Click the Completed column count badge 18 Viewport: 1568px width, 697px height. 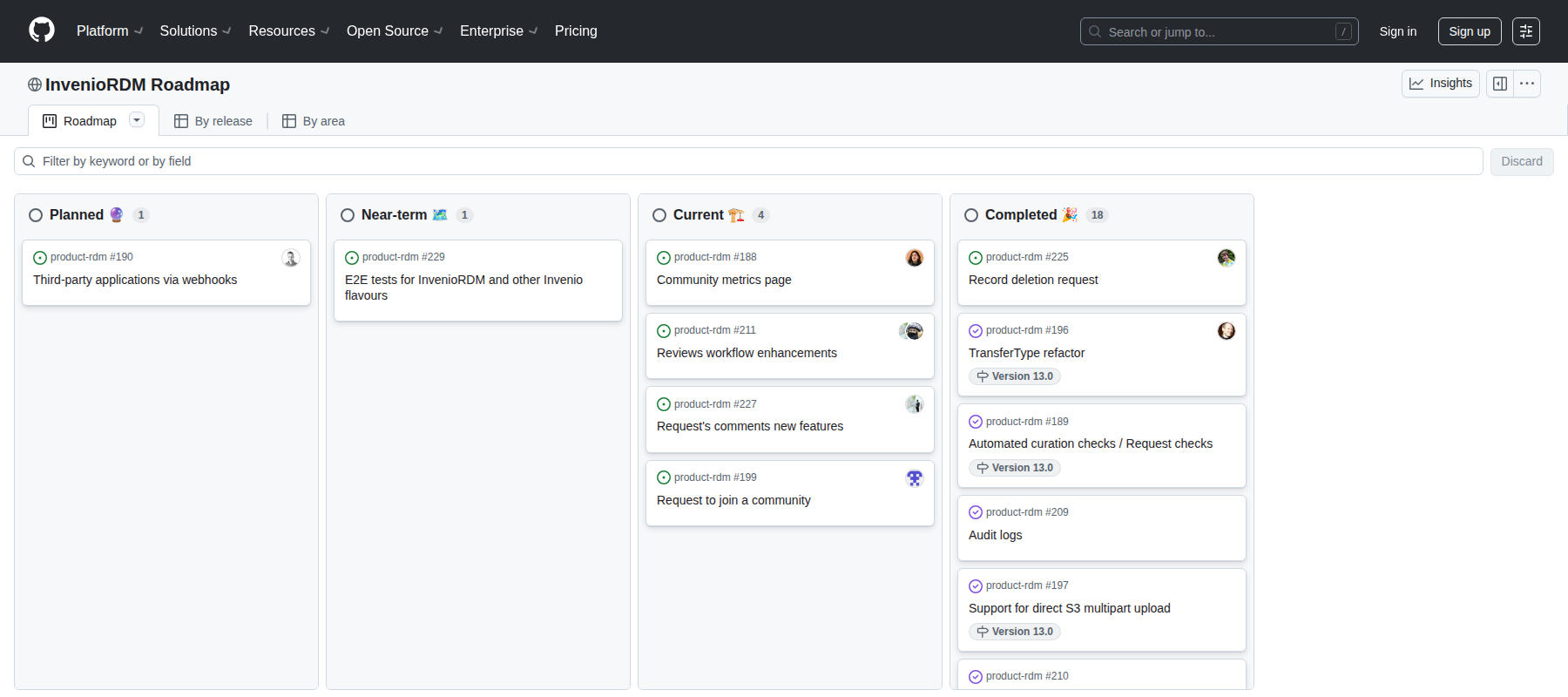[1098, 215]
